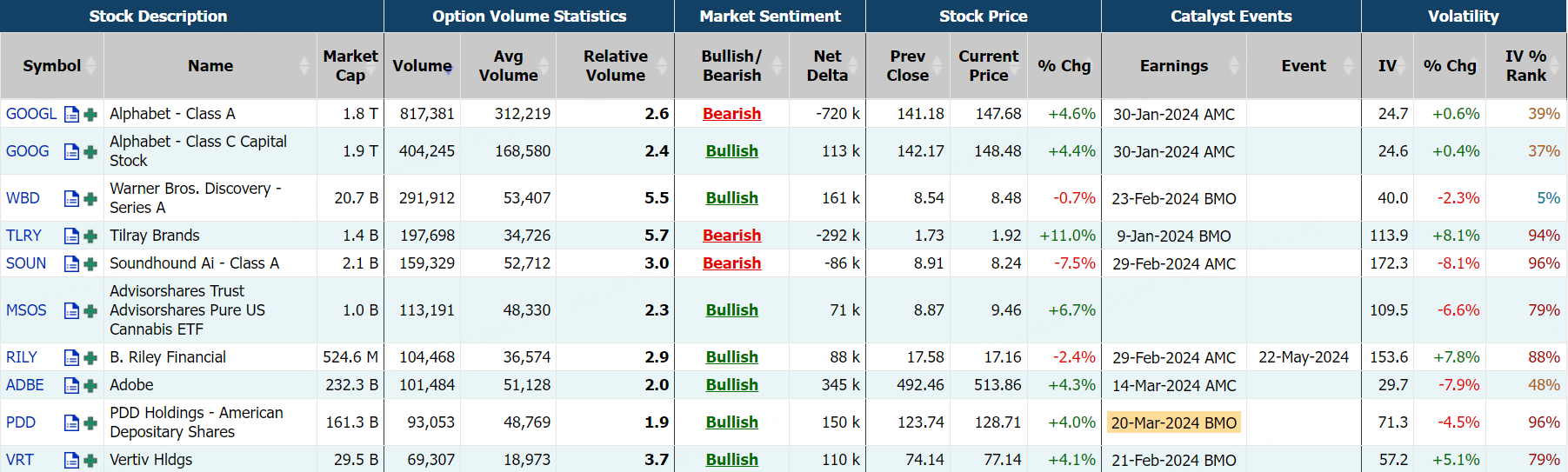Sort by Net Delta column header
This screenshot has width=1568, height=472.
point(827,66)
